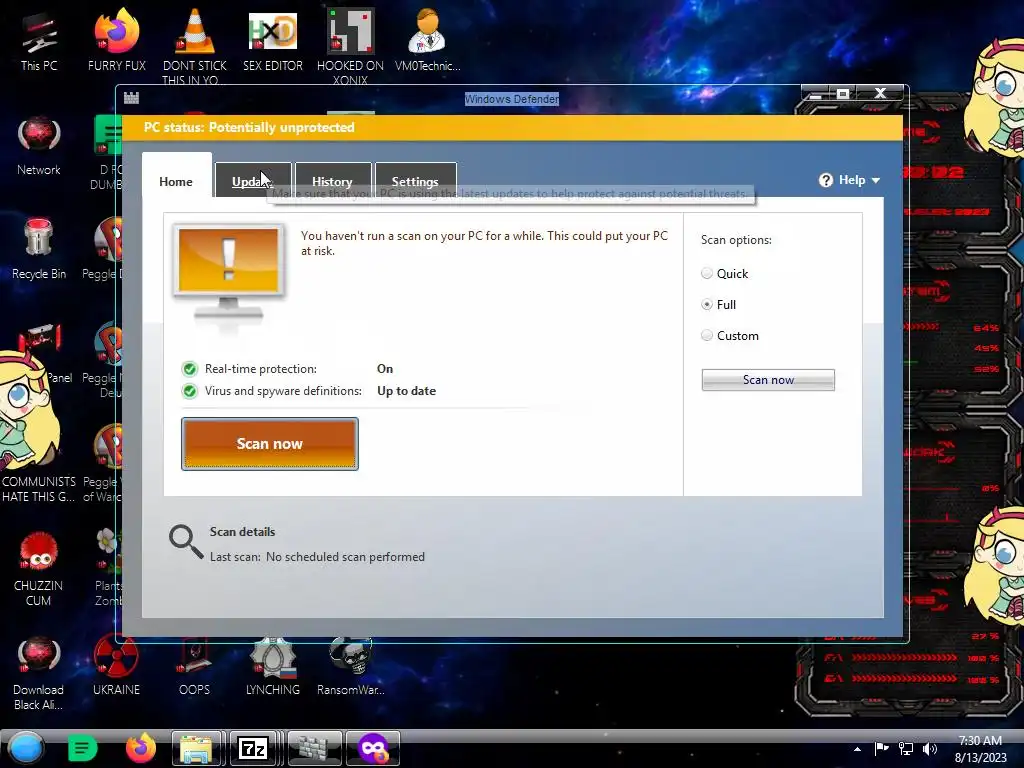Click 'Last scan: No scheduled scan performed' text
This screenshot has height=768, width=1024.
click(x=317, y=557)
